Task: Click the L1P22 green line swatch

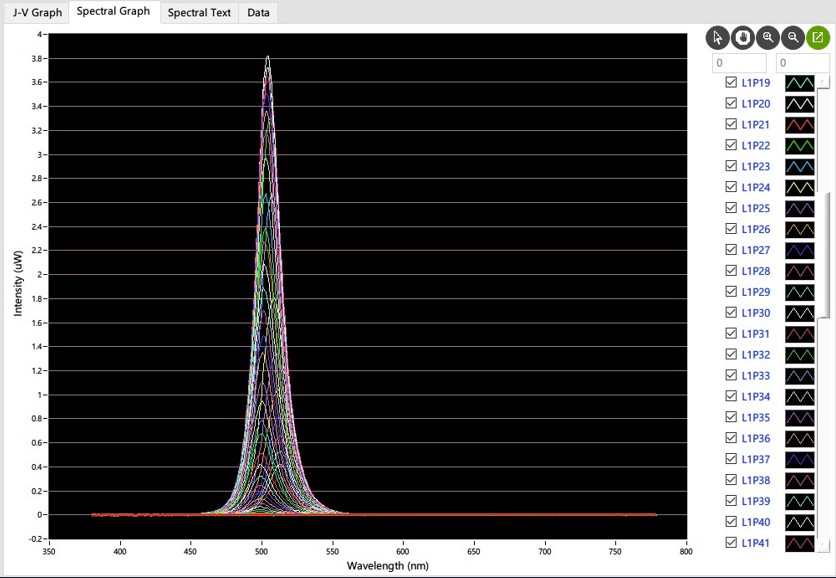Action: point(800,145)
